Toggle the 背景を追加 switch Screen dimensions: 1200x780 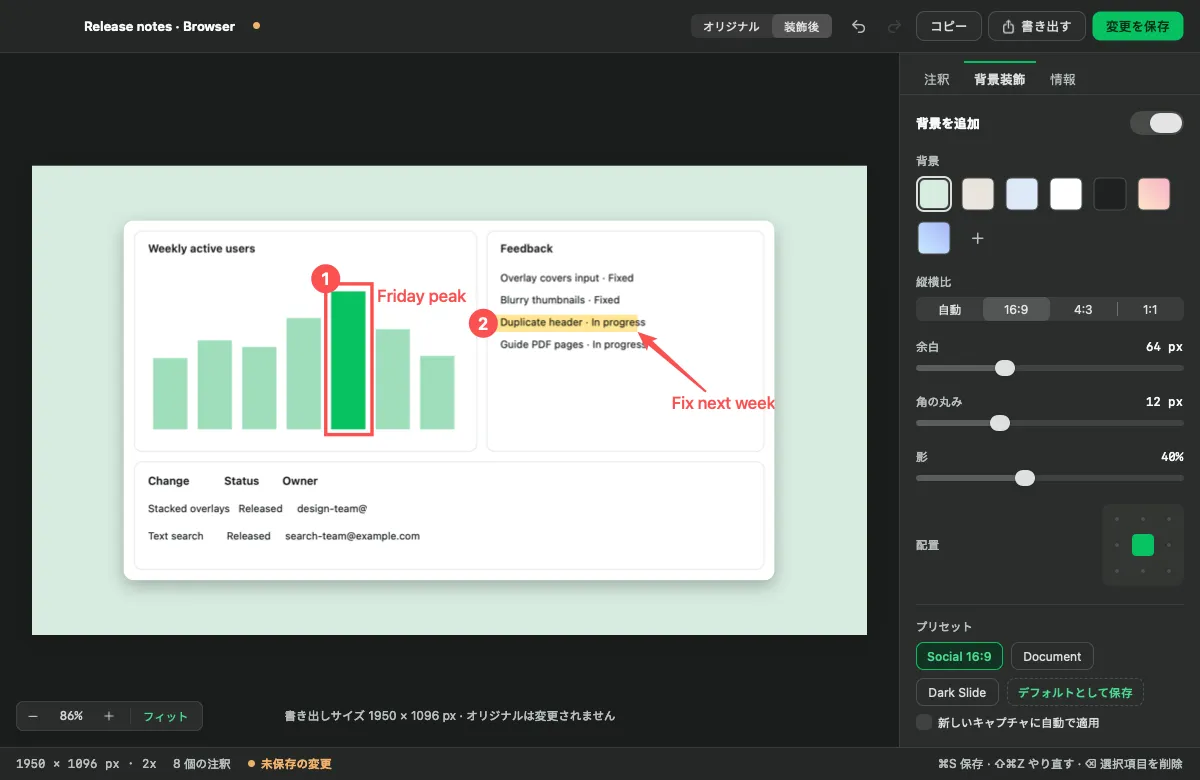click(x=1157, y=123)
